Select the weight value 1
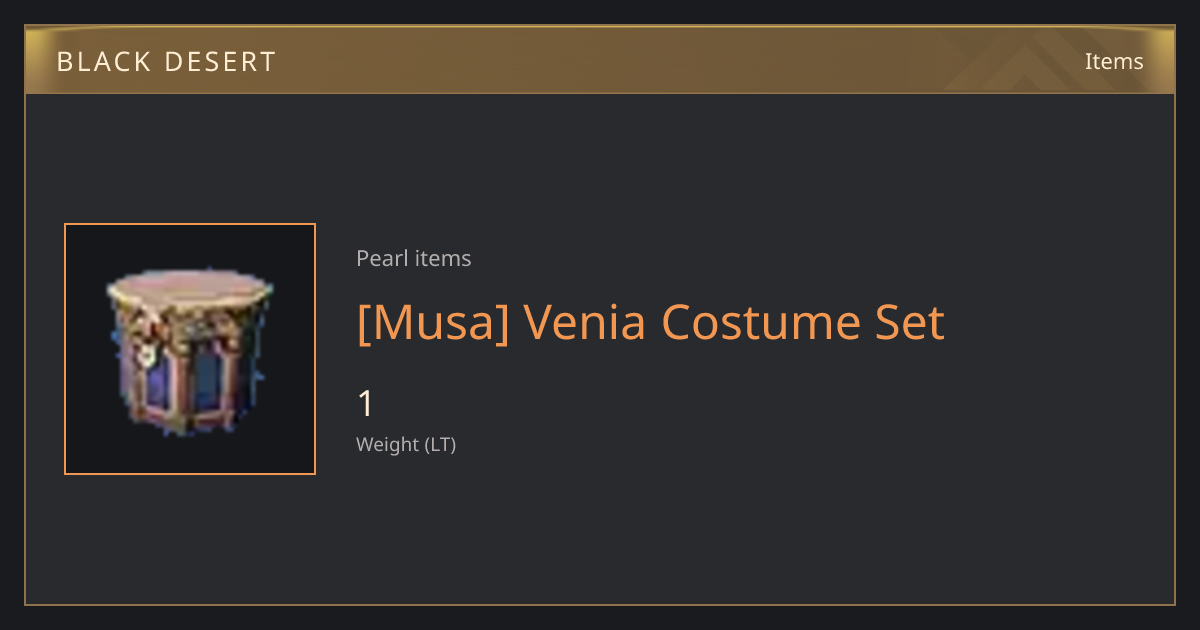The width and height of the screenshot is (1200, 630). pos(365,404)
